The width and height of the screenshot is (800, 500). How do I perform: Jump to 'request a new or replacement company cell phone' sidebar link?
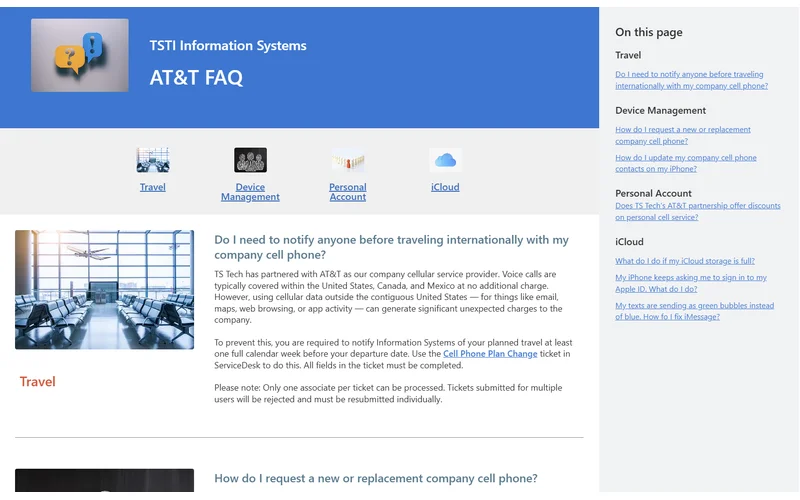click(x=683, y=135)
